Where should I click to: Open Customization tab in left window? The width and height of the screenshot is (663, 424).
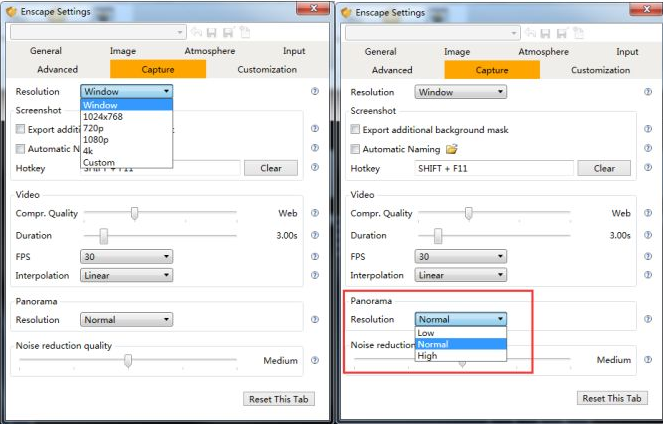click(267, 69)
